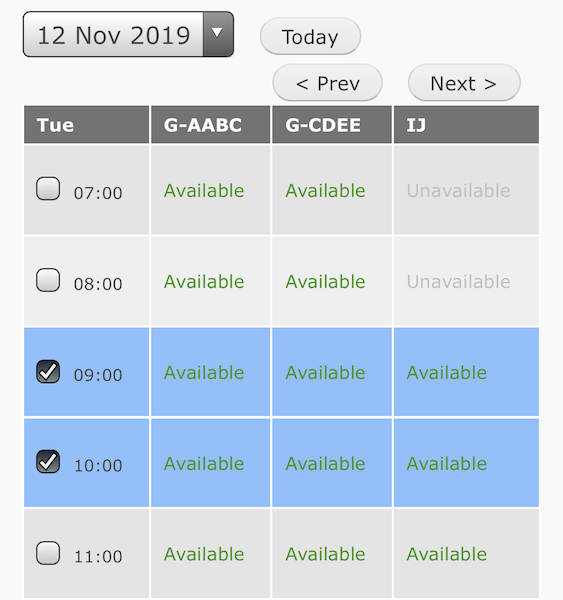
Task: Tick the 11:00 time slot checkbox
Action: [x=48, y=553]
